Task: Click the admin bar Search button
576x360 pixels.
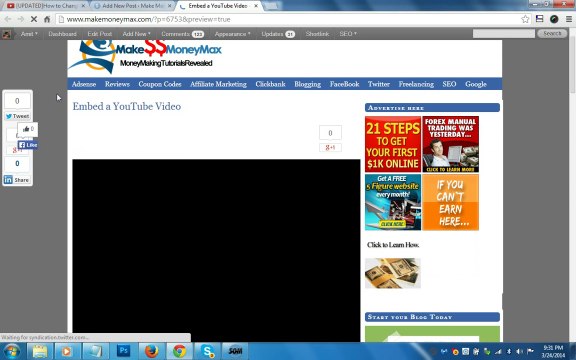Action: tap(552, 33)
